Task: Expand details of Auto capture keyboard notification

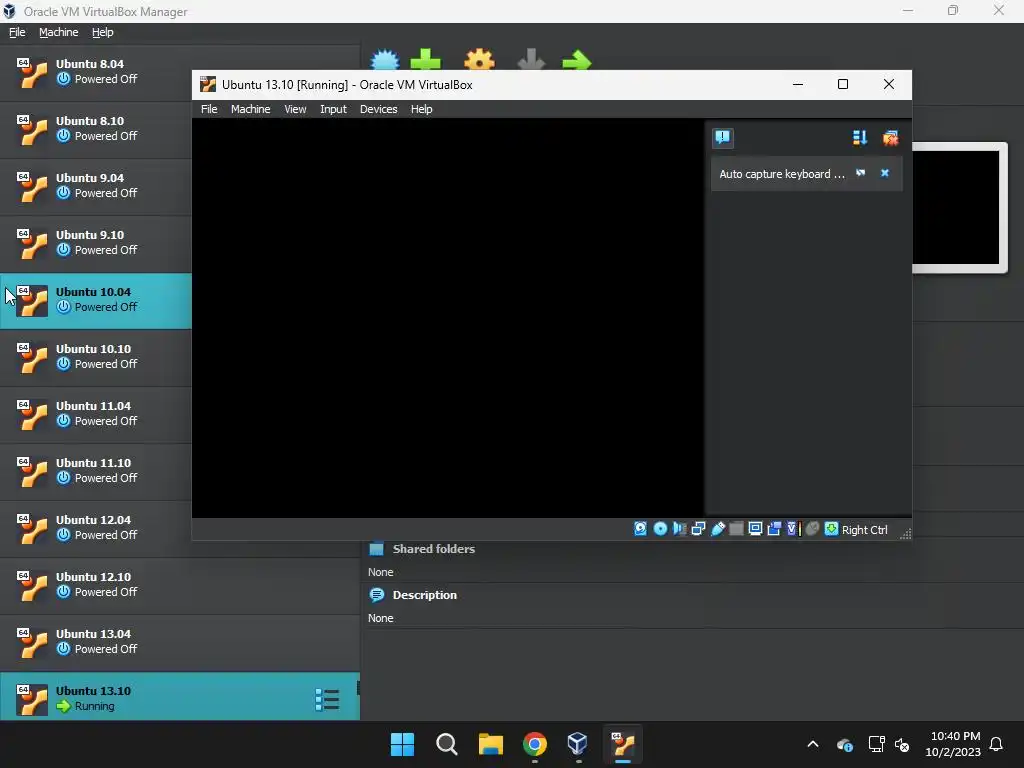Action: [x=861, y=173]
